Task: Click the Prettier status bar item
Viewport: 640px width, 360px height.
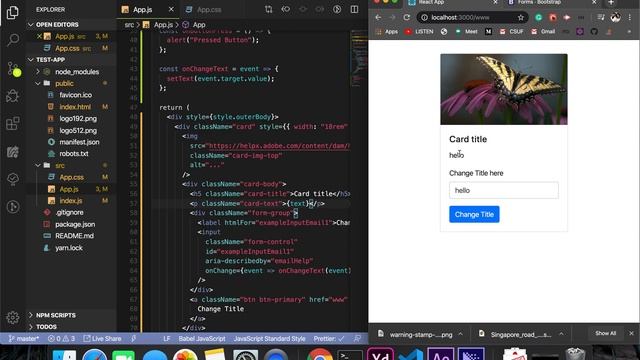Action: click(x=329, y=338)
